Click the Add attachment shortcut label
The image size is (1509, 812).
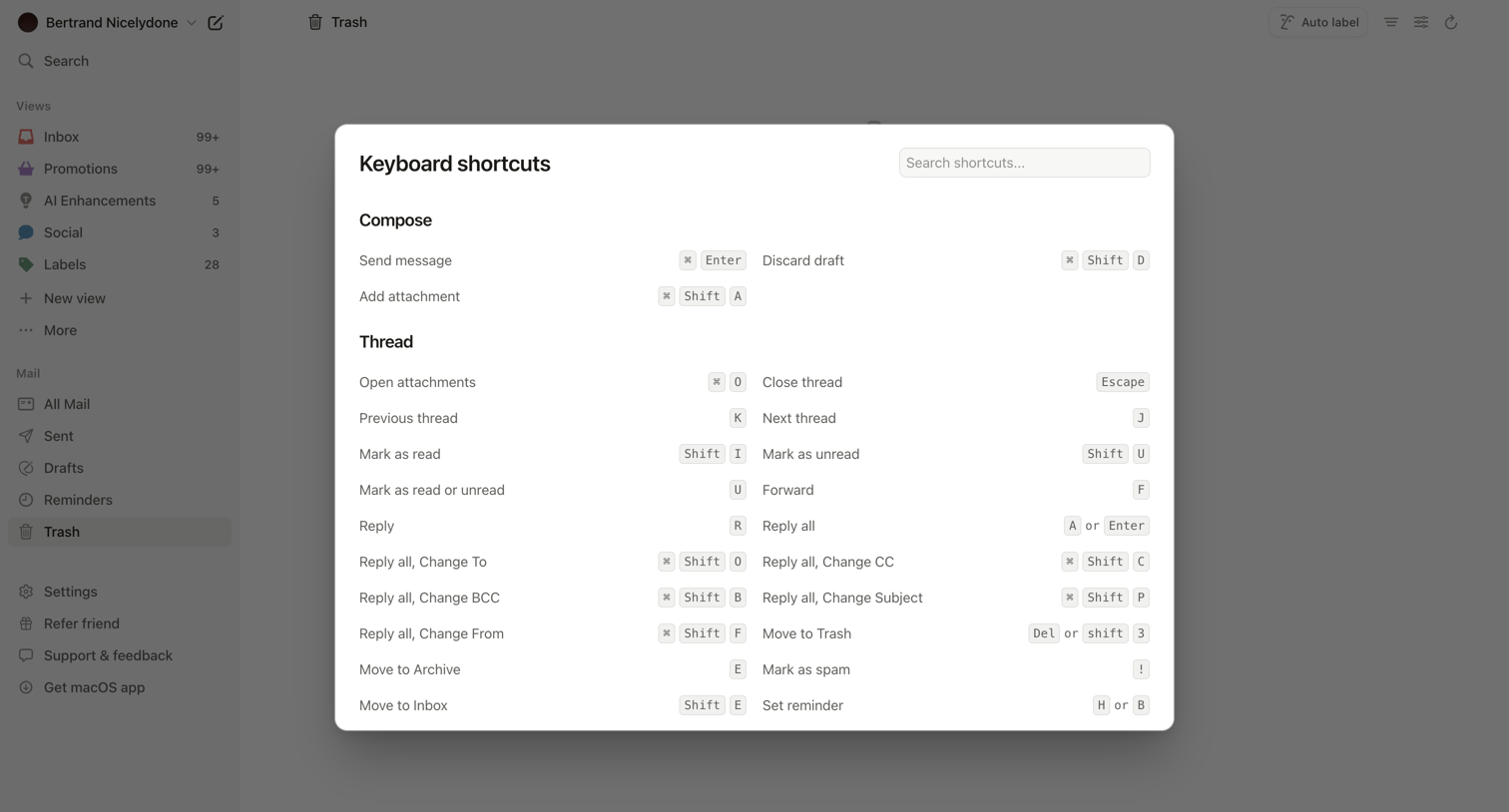tap(409, 296)
